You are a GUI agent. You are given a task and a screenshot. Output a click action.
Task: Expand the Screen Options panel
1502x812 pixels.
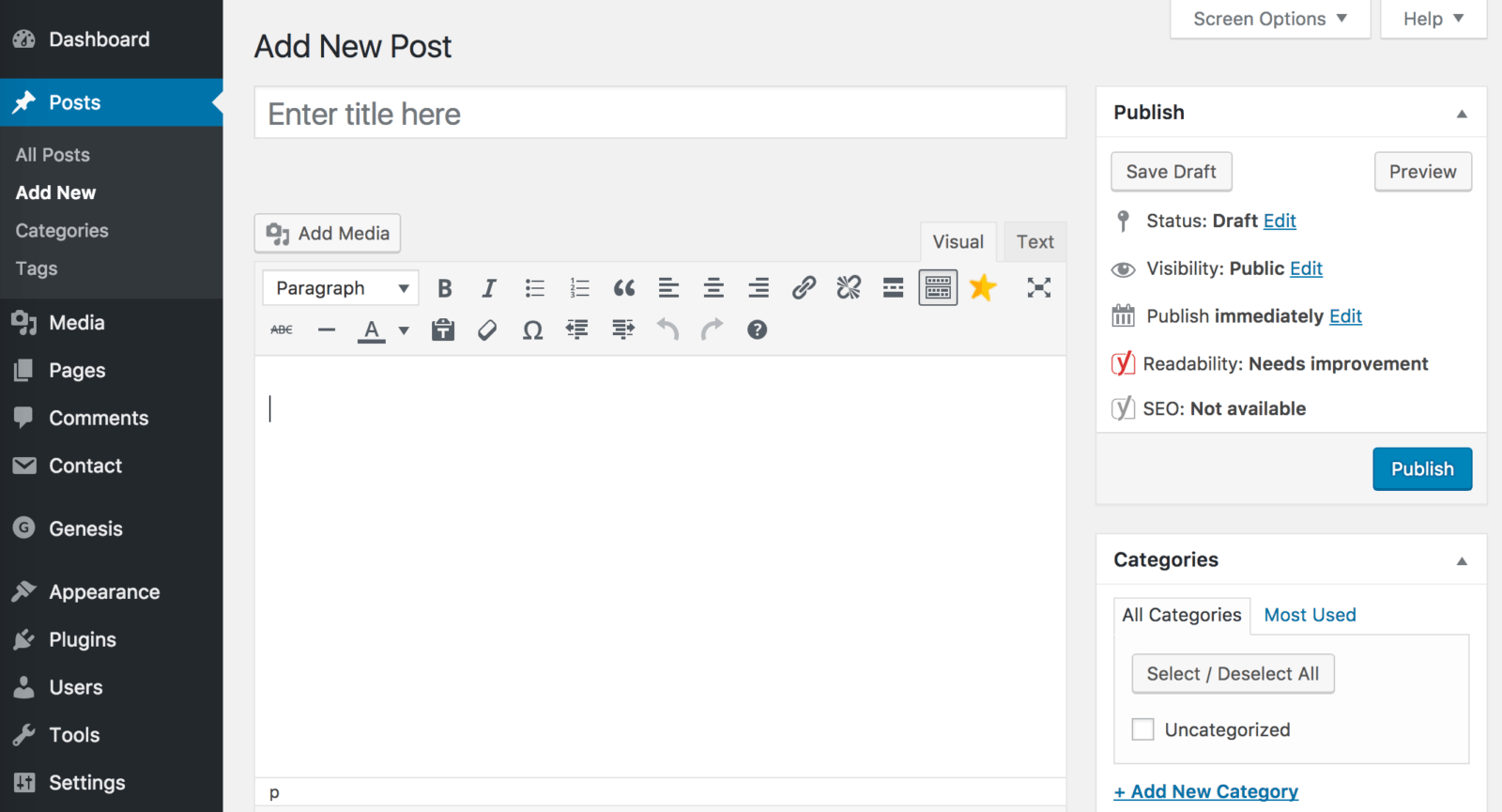[1269, 19]
